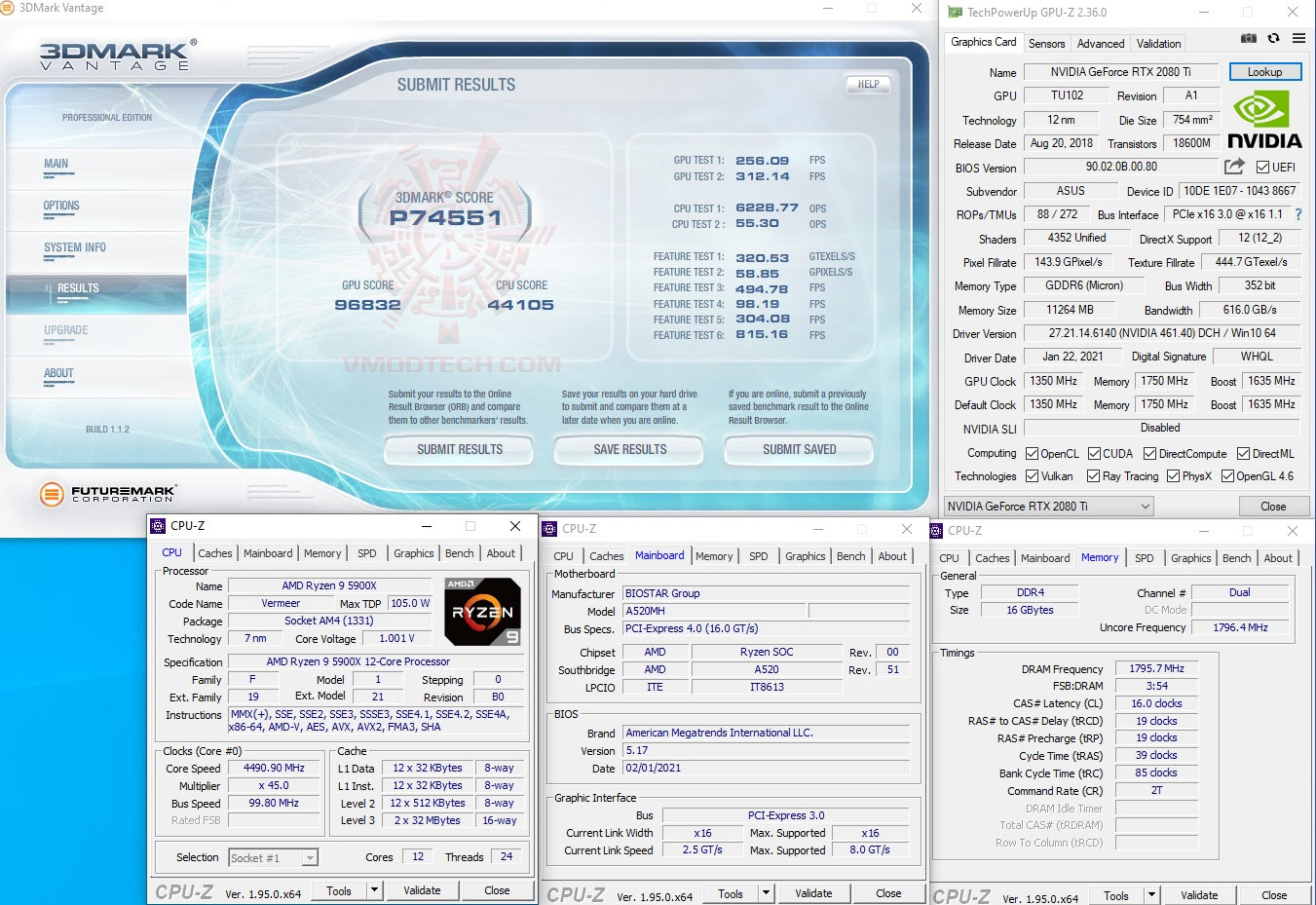The width and height of the screenshot is (1316, 905).
Task: Open OPTIONS in the 3DMark sidebar
Action: (61, 206)
